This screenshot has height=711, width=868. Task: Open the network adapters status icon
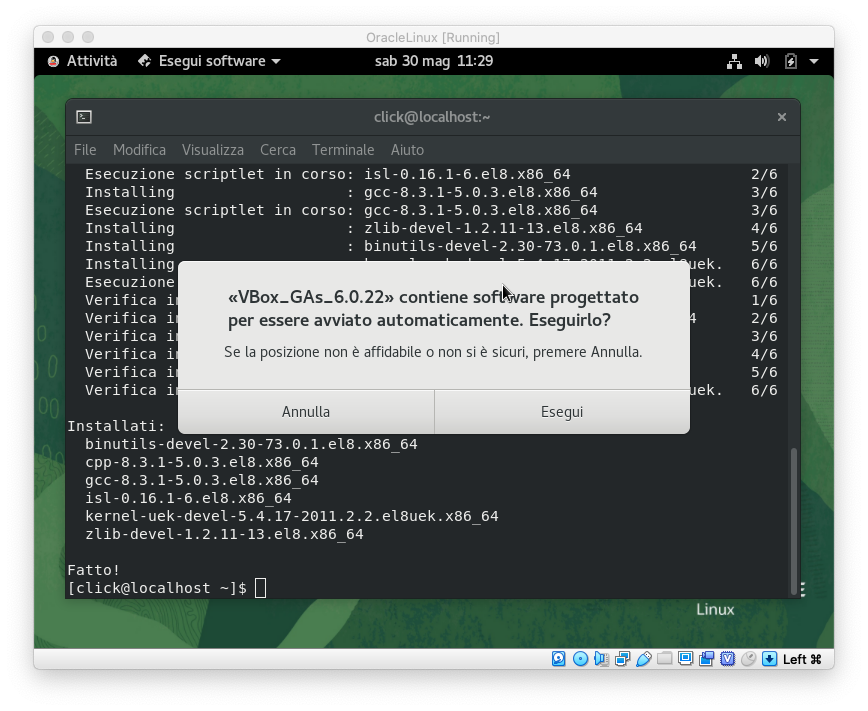click(622, 658)
